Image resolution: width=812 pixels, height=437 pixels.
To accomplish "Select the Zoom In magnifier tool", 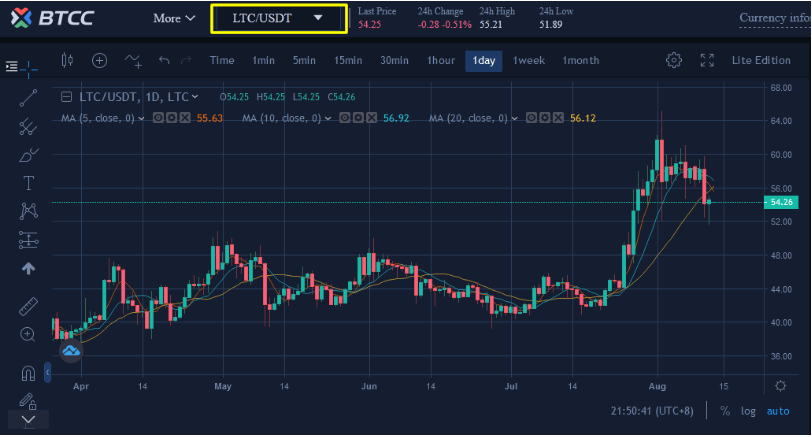I will click(27, 334).
